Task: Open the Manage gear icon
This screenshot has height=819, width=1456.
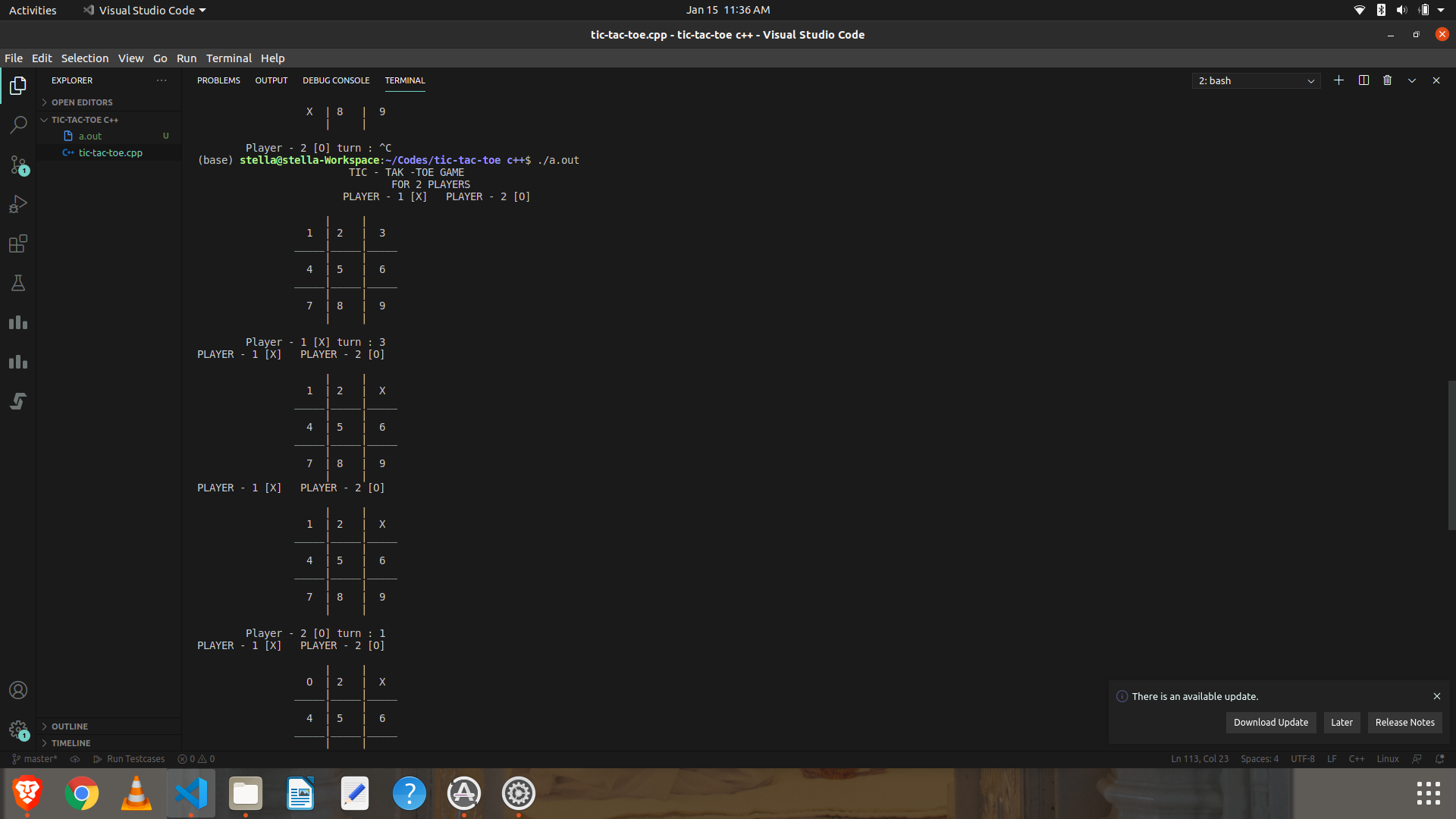Action: click(x=18, y=730)
